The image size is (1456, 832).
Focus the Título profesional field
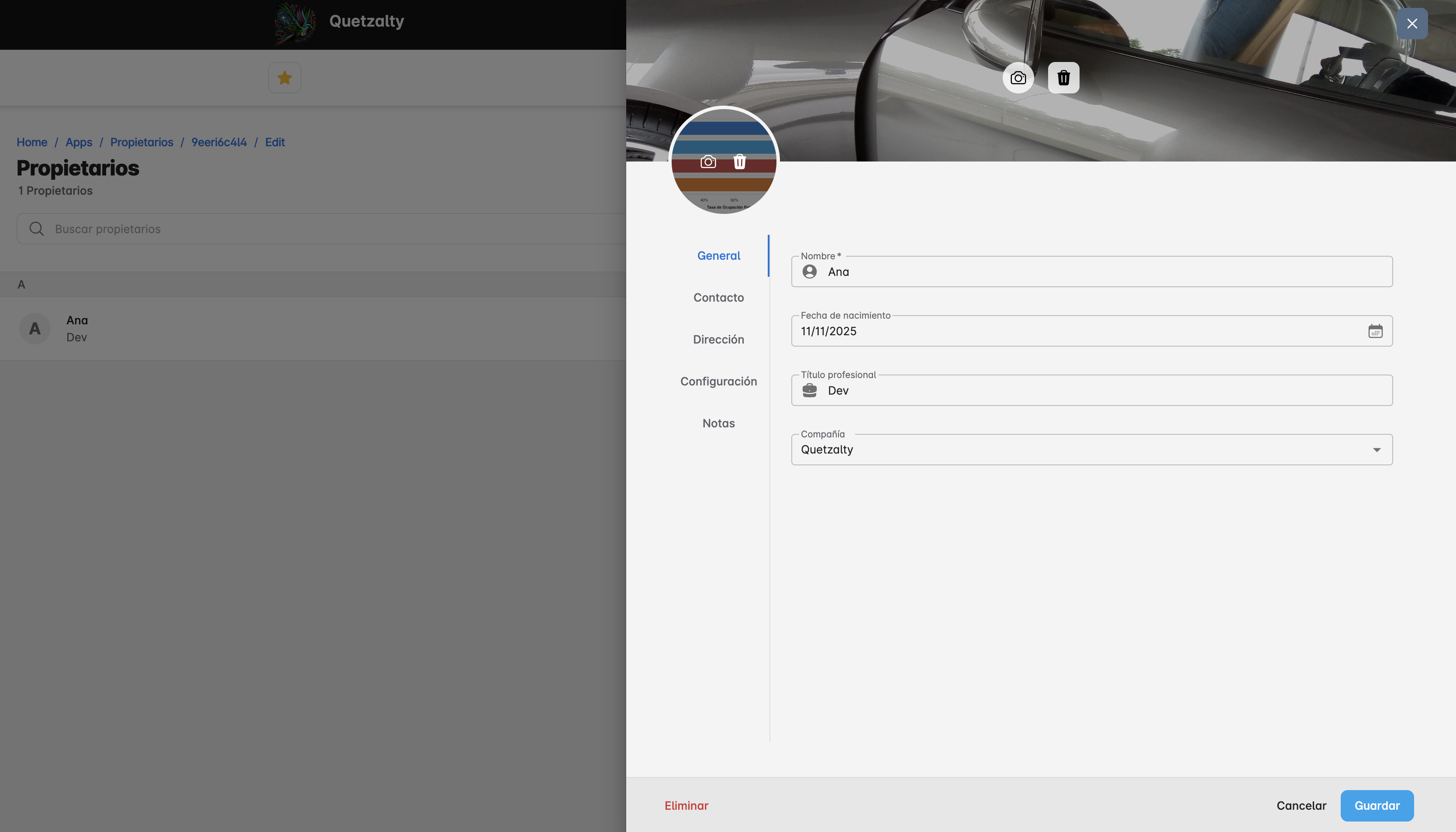tap(1103, 390)
